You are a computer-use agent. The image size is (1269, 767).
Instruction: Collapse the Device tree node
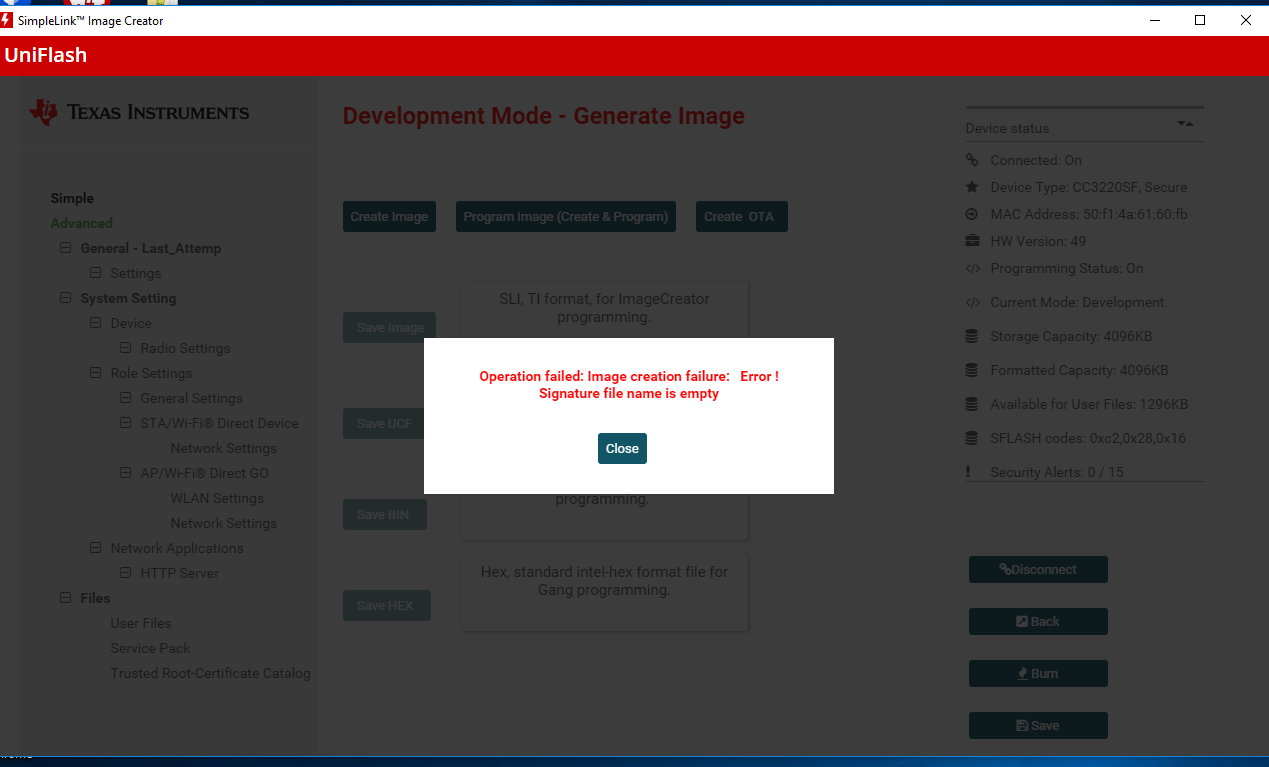[95, 323]
